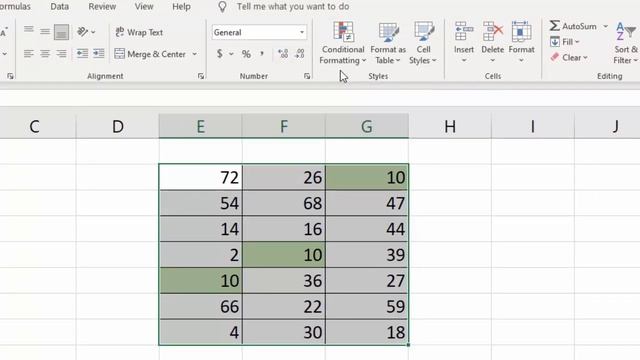Expand the Insert dropdown arrow
This screenshot has width=640, height=360.
click(464, 60)
